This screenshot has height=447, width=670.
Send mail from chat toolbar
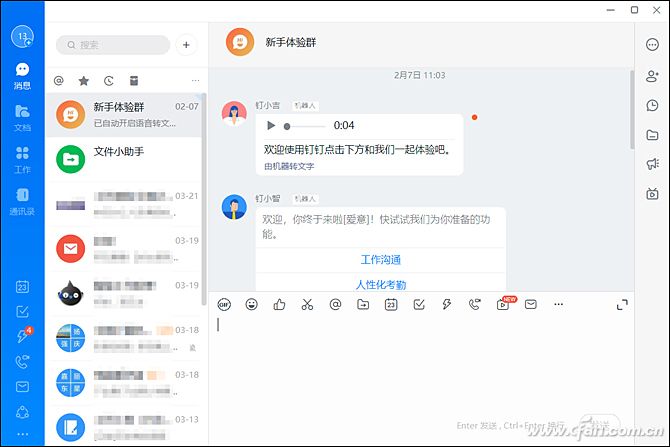pyautogui.click(x=531, y=304)
